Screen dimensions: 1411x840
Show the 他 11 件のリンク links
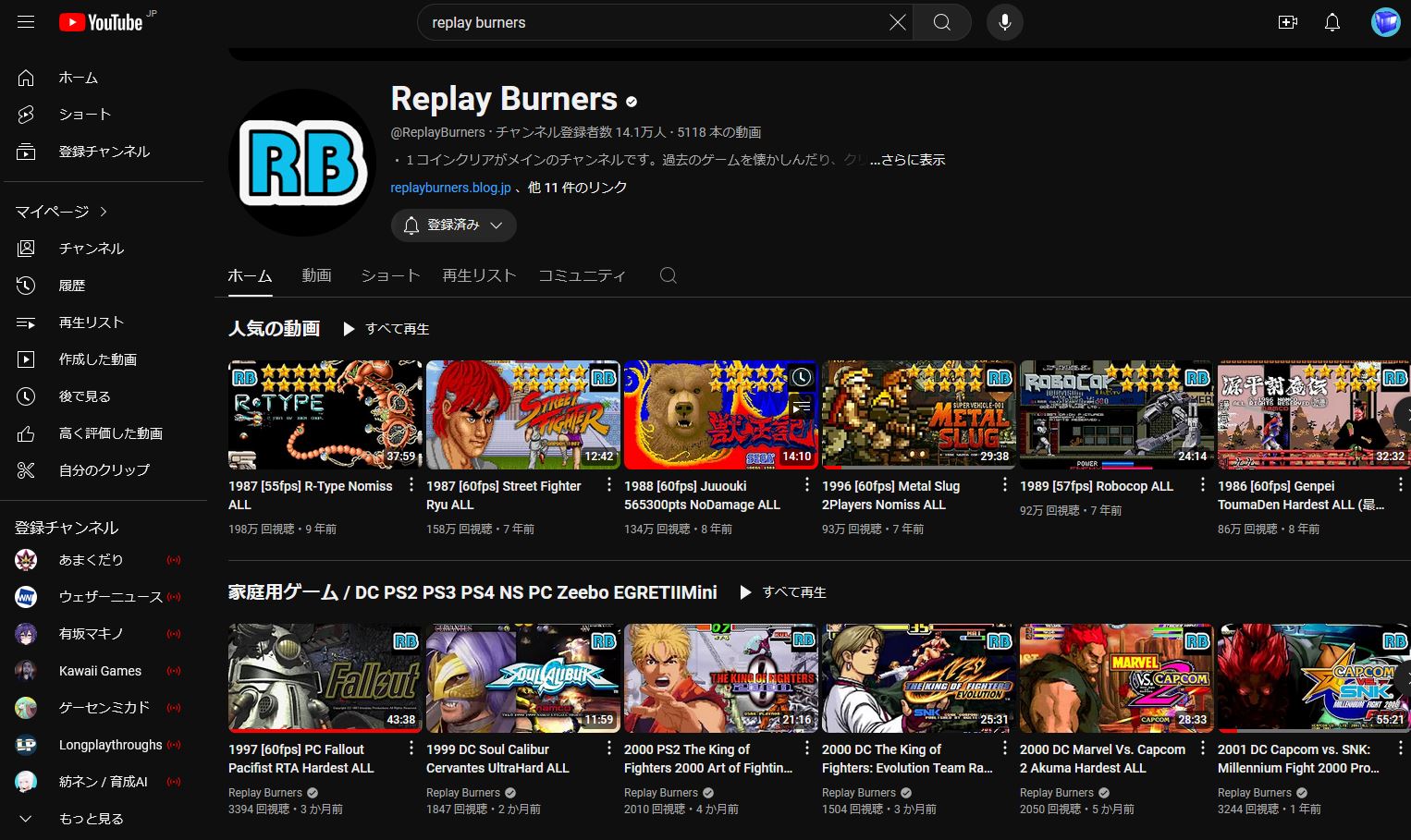point(577,188)
